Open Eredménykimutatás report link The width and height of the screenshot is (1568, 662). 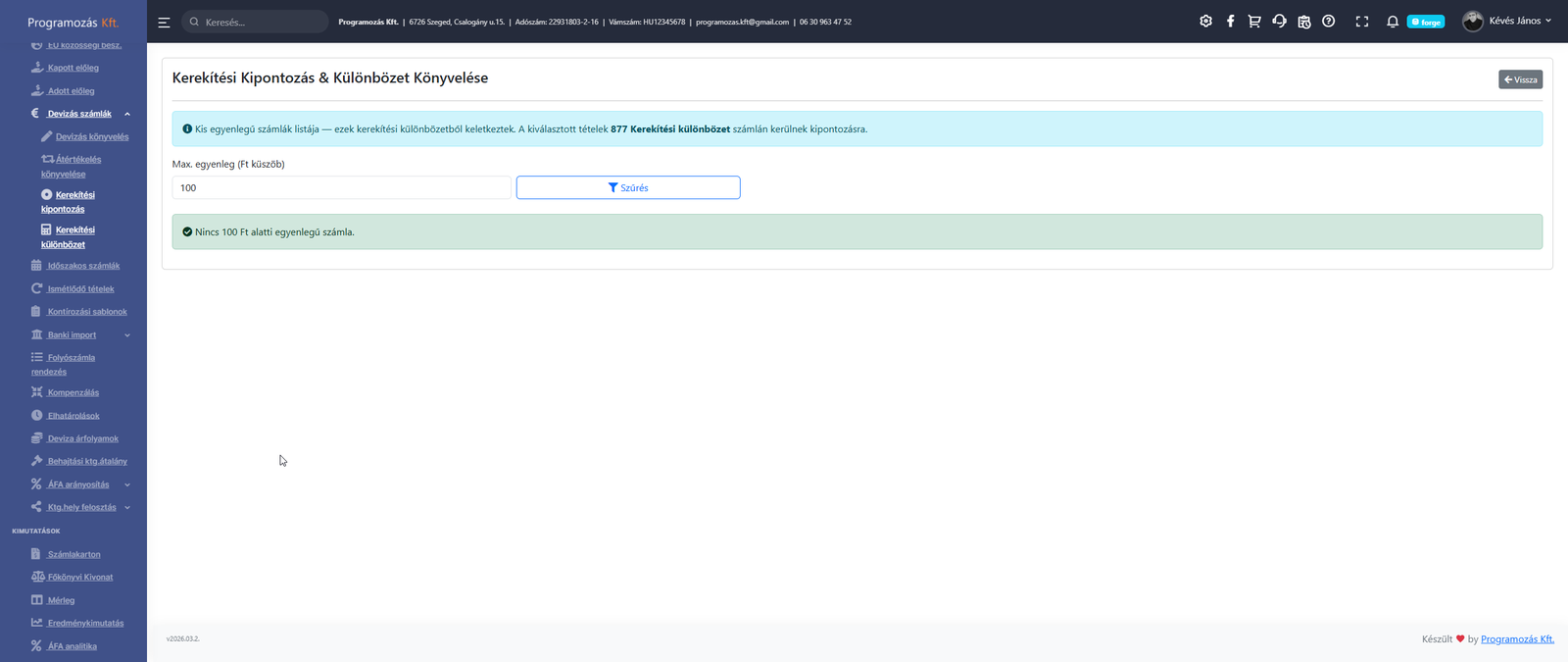(x=86, y=624)
